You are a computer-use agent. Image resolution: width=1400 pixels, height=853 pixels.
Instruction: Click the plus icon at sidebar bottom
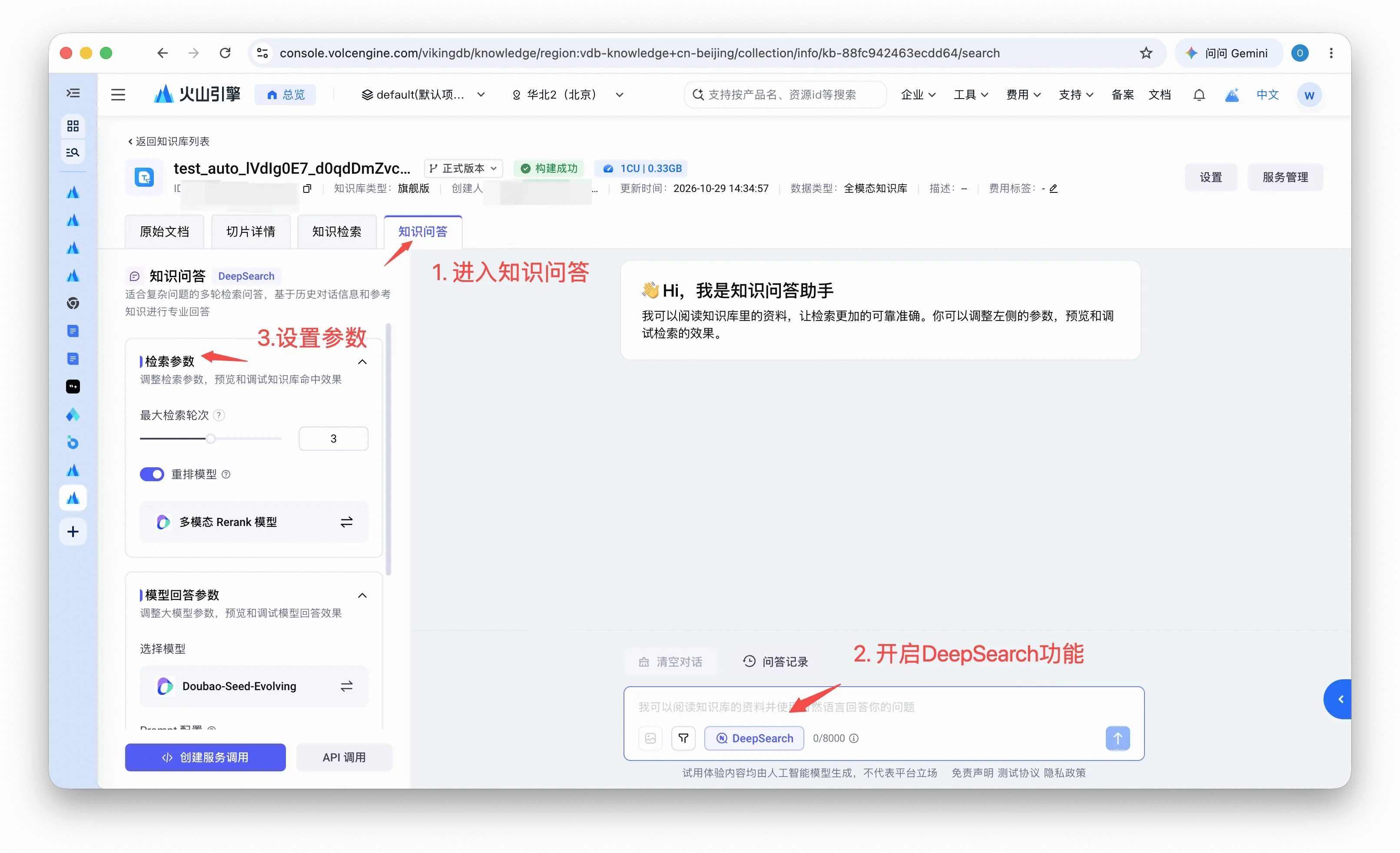[73, 532]
